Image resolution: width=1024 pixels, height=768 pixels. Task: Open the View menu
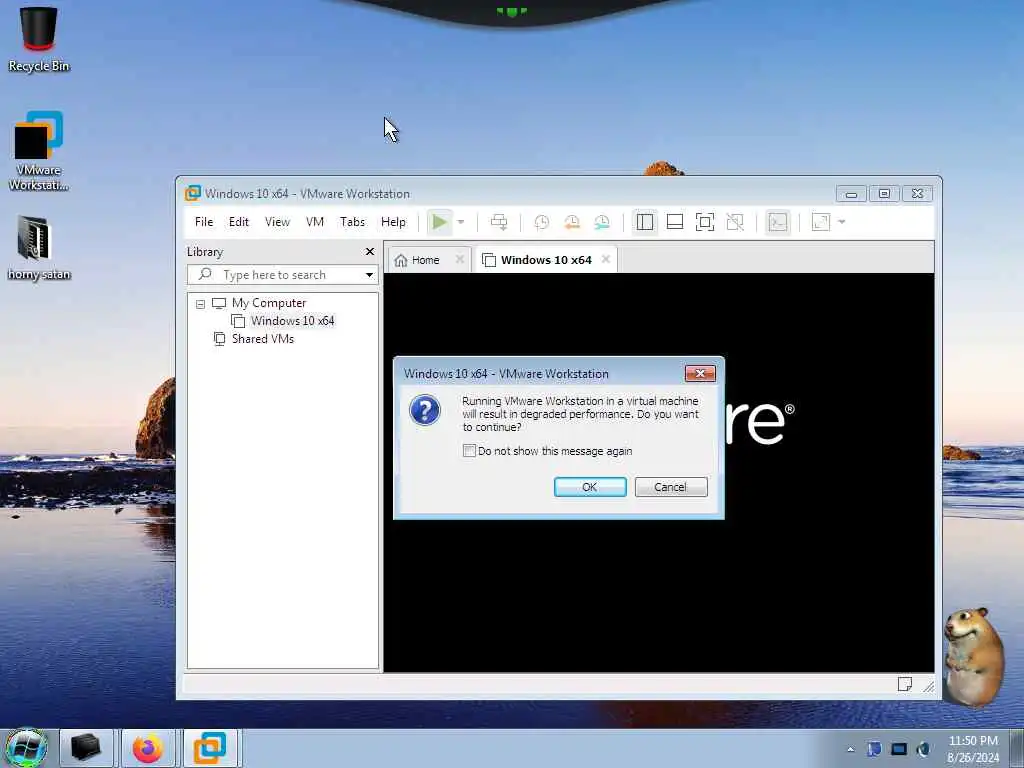click(x=277, y=222)
